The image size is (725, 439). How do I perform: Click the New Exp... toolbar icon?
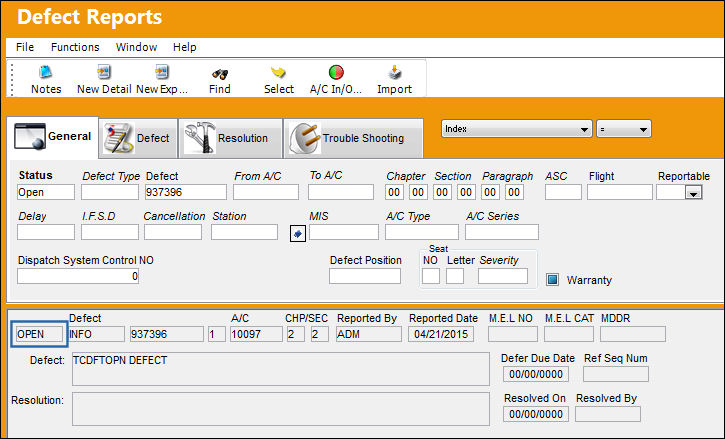point(161,73)
